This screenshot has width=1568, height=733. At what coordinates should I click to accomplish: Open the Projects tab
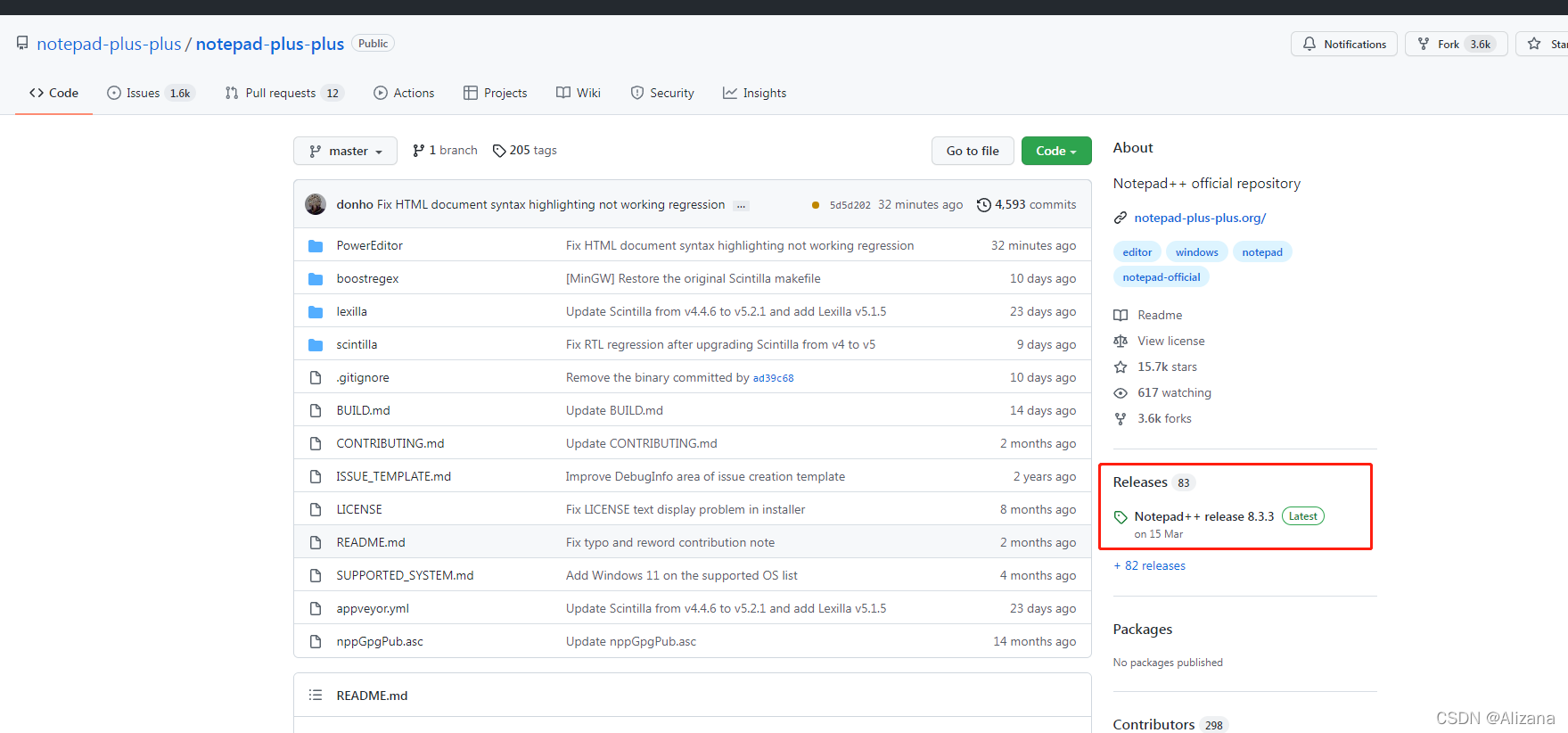496,93
